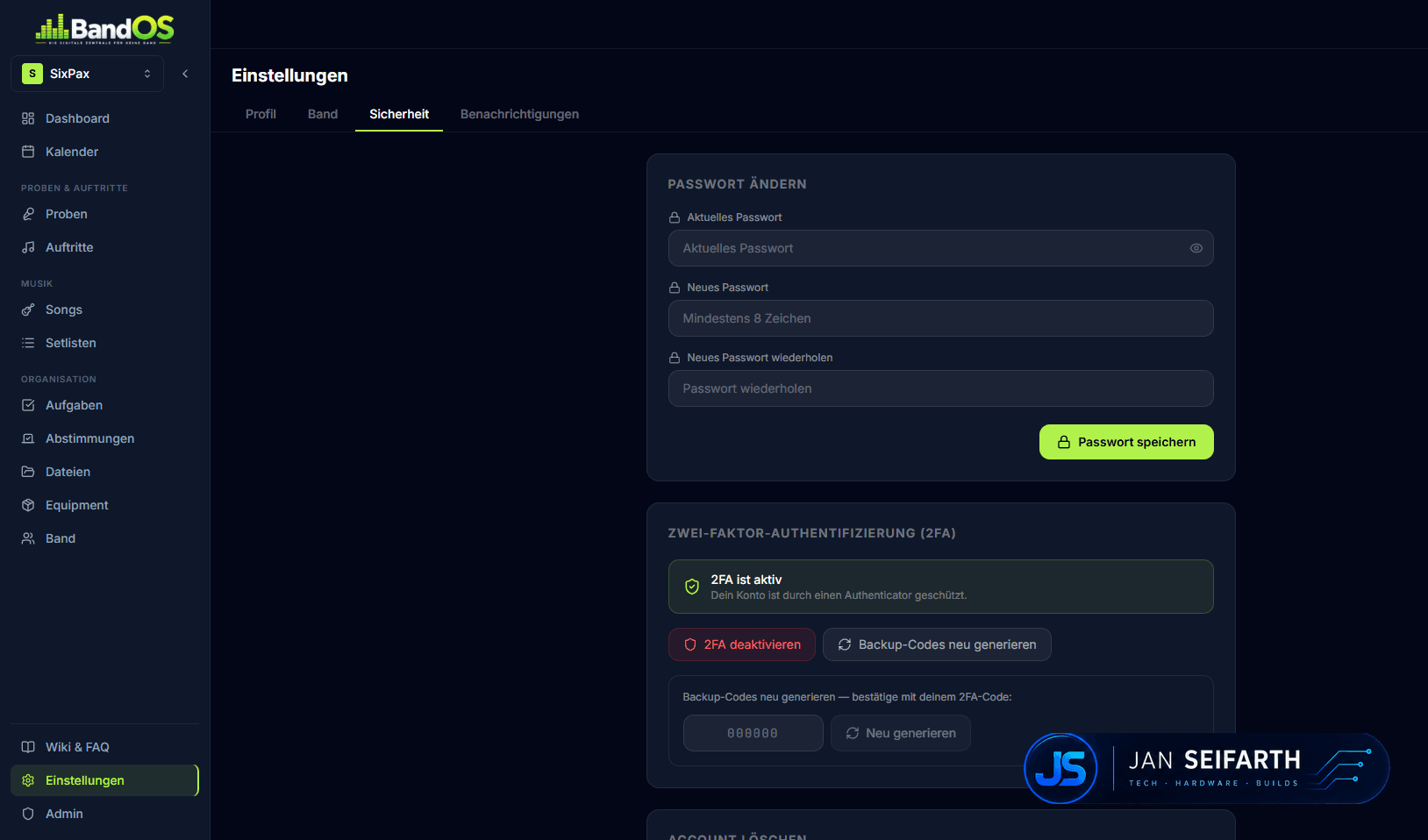
Task: Switch to the Profil tab
Action: 261,114
